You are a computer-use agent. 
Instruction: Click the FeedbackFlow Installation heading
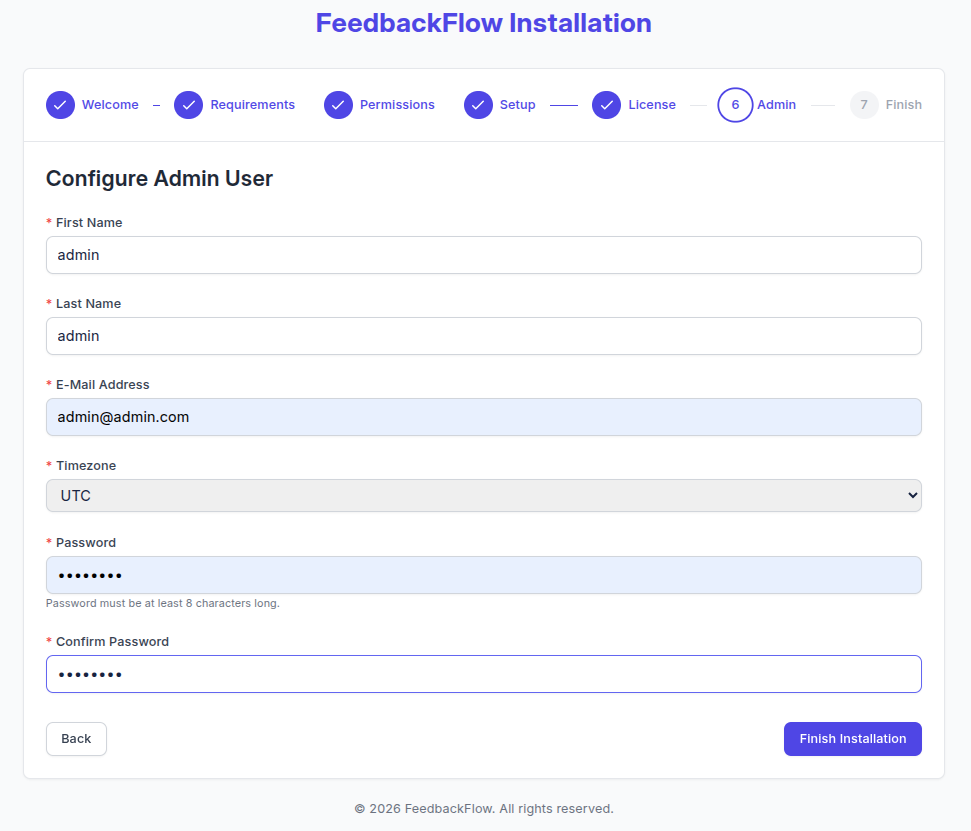pyautogui.click(x=483, y=23)
